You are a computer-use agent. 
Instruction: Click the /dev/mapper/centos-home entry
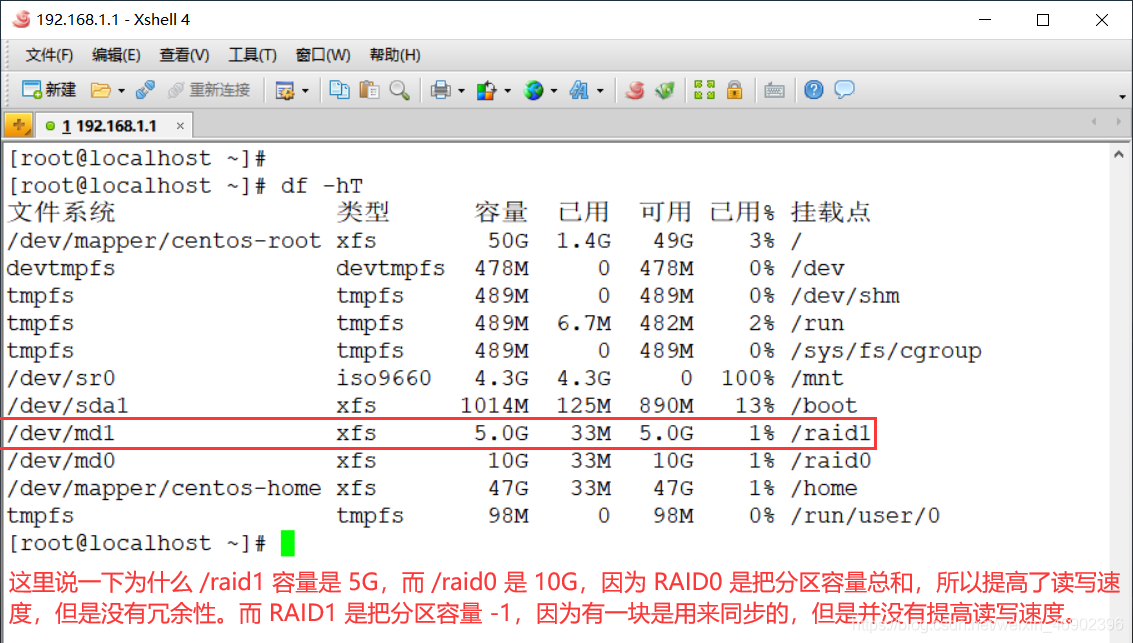click(x=164, y=488)
